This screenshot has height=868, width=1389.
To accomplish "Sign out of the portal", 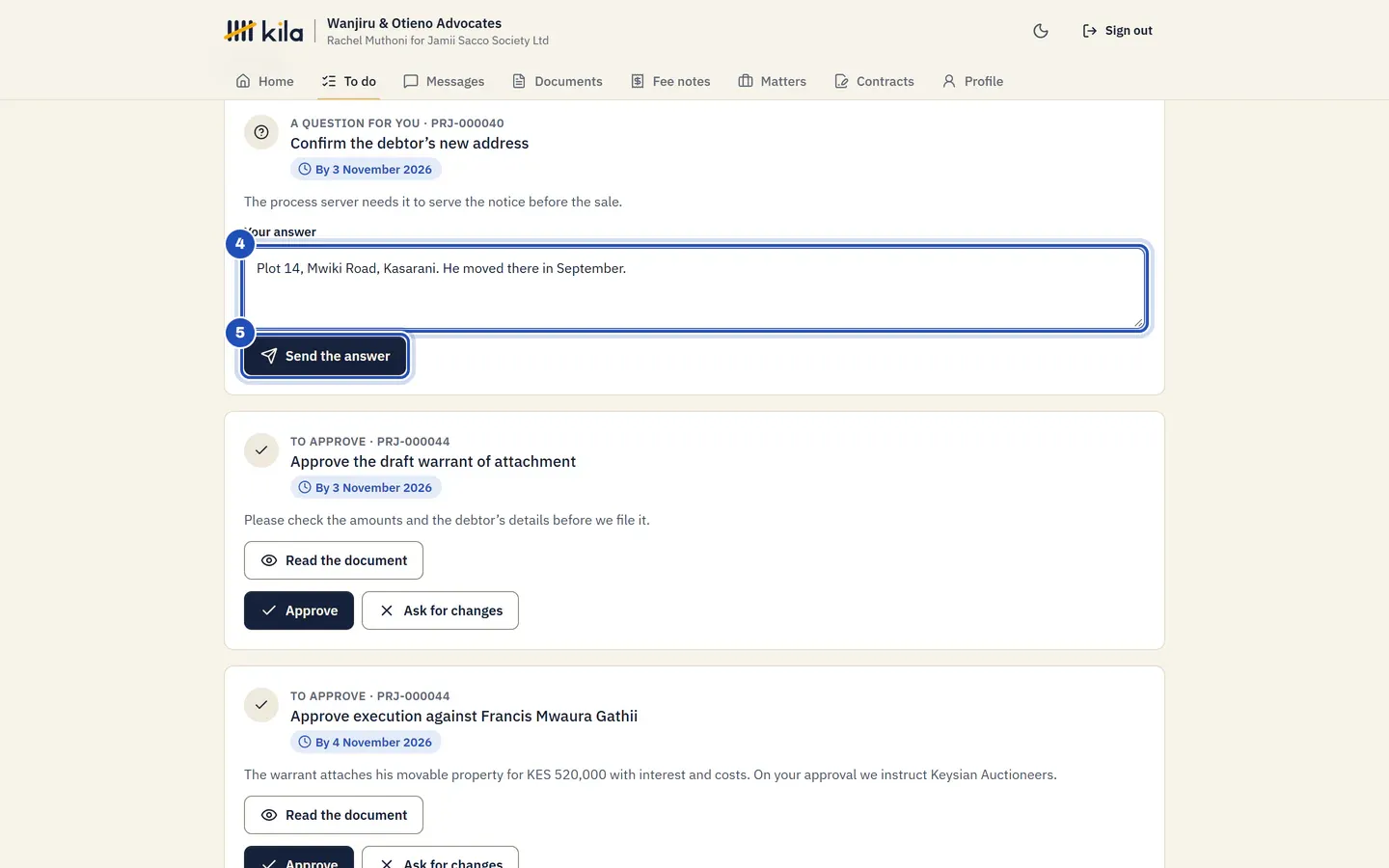I will [x=1117, y=31].
